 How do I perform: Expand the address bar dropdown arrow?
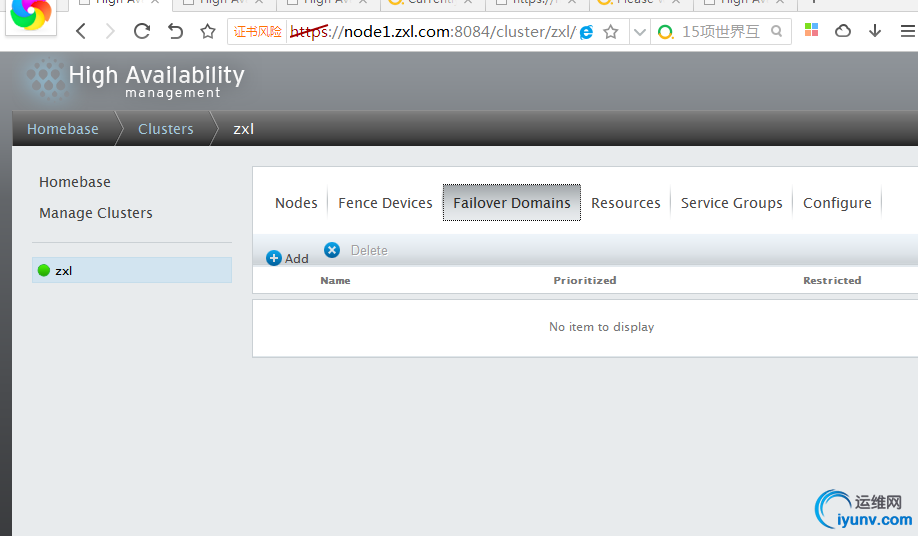(640, 32)
